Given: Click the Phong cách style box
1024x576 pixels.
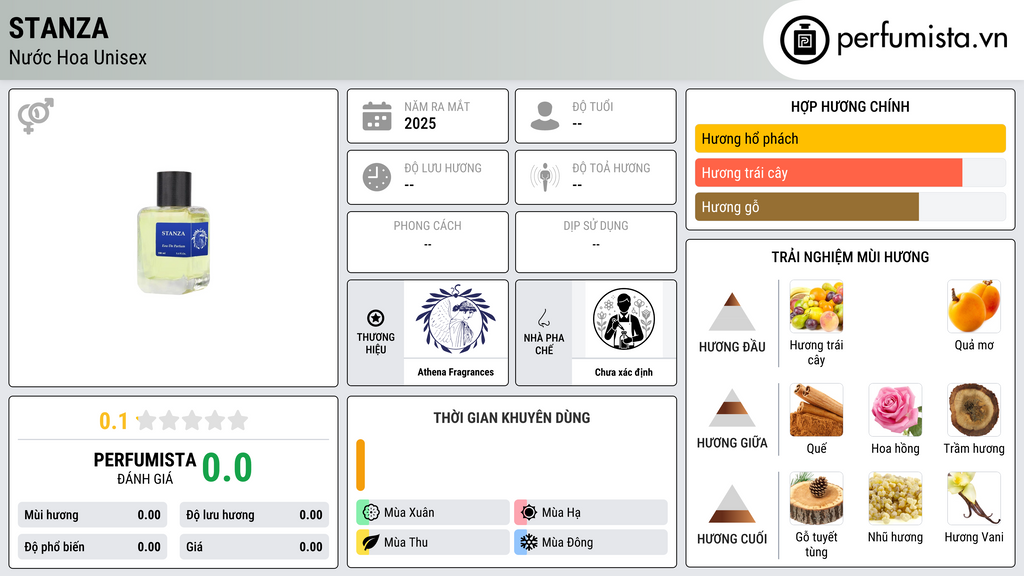Looking at the screenshot, I should click(x=428, y=242).
